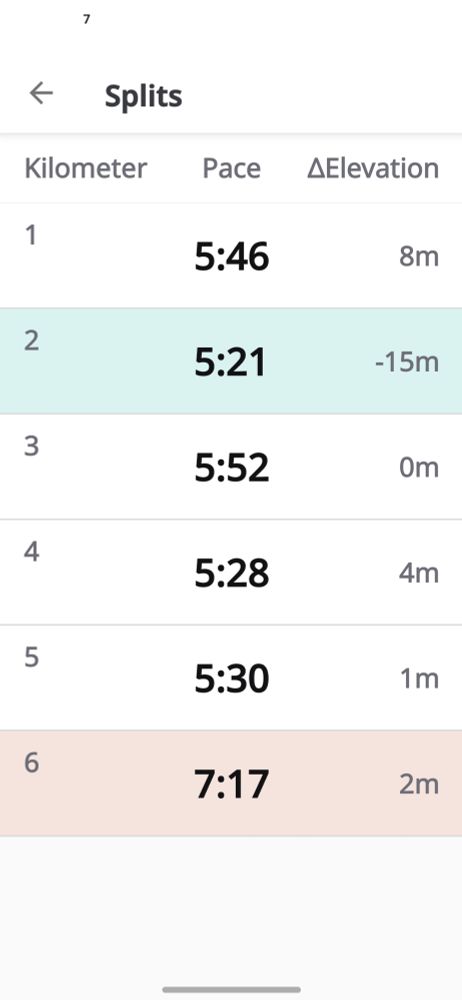The height and width of the screenshot is (1000, 462).
Task: Tap the back arrow icon
Action: click(41, 93)
